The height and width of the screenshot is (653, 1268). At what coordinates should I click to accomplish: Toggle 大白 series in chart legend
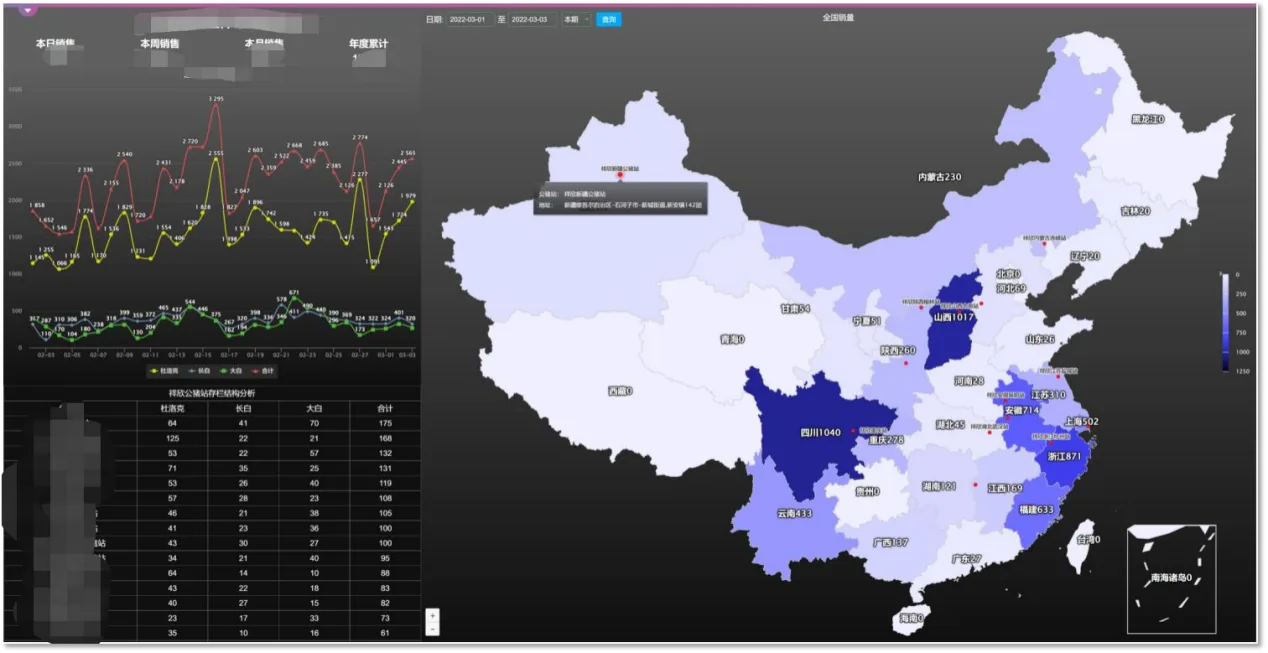click(x=232, y=371)
